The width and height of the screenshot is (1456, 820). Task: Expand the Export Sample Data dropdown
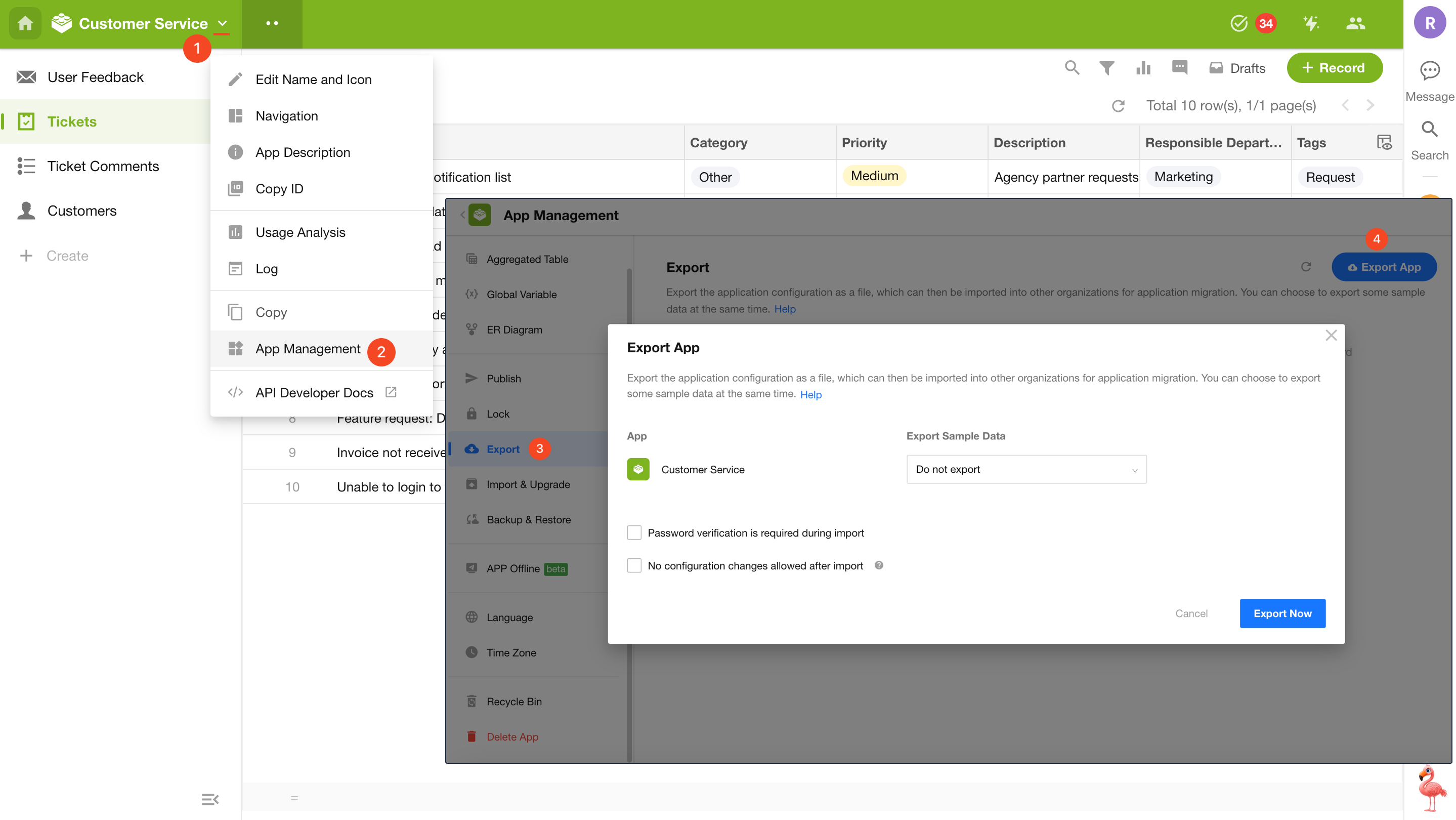coord(1026,469)
